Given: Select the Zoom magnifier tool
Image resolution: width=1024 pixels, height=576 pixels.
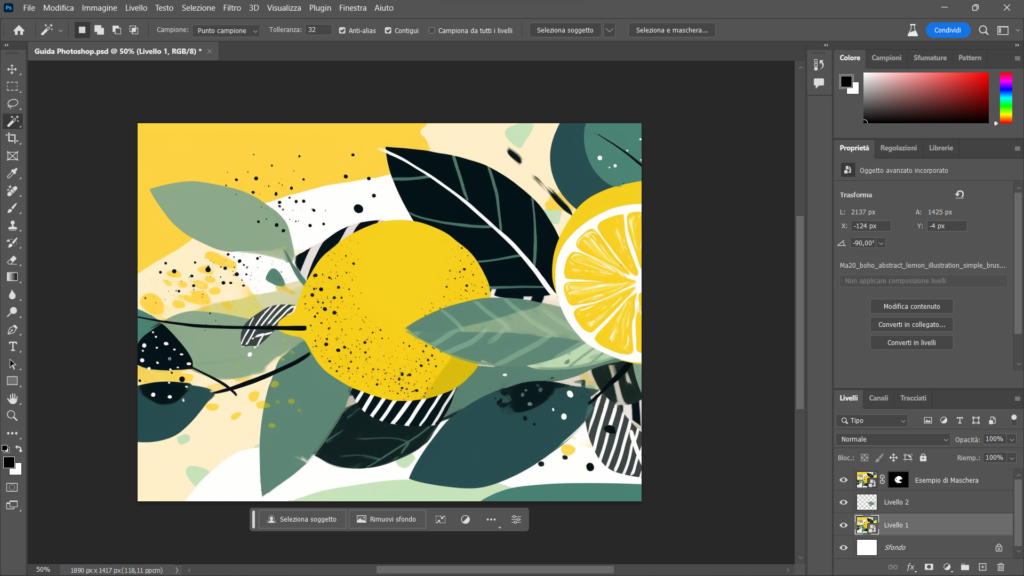Looking at the screenshot, I should pos(13,415).
